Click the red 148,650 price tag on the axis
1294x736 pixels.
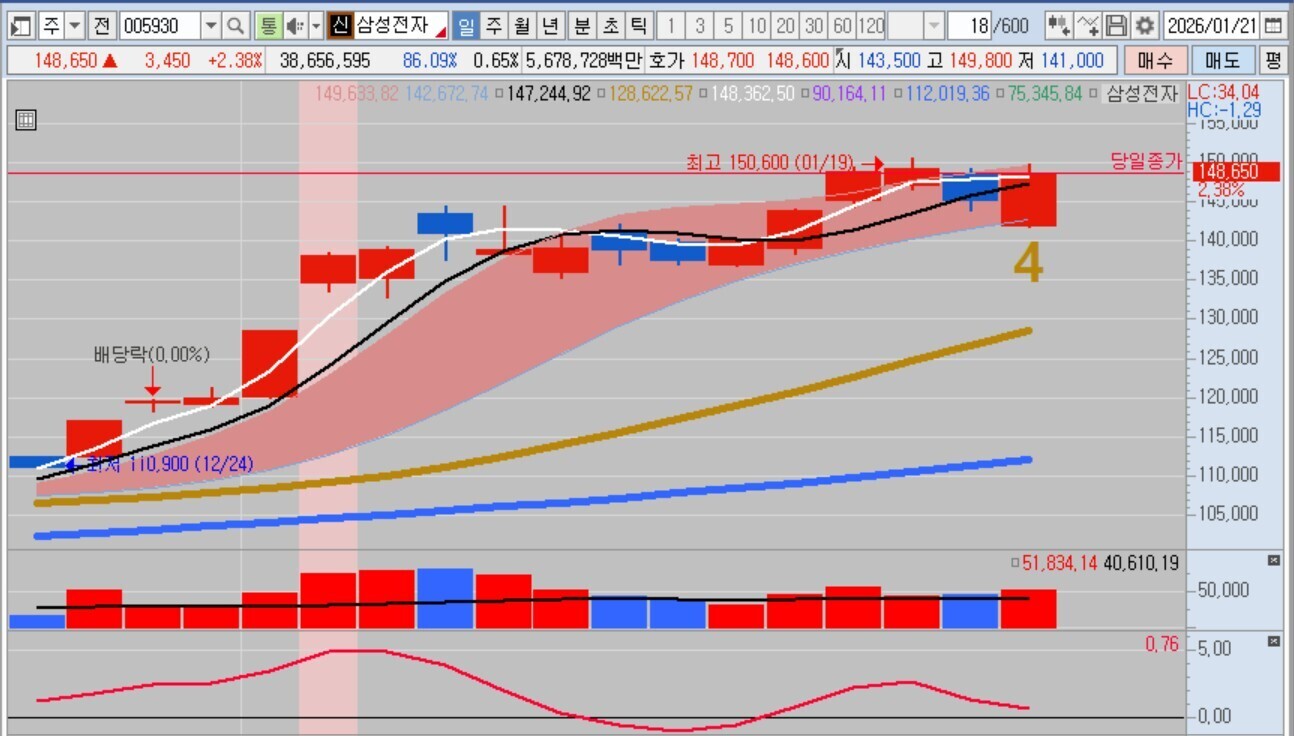click(1235, 172)
